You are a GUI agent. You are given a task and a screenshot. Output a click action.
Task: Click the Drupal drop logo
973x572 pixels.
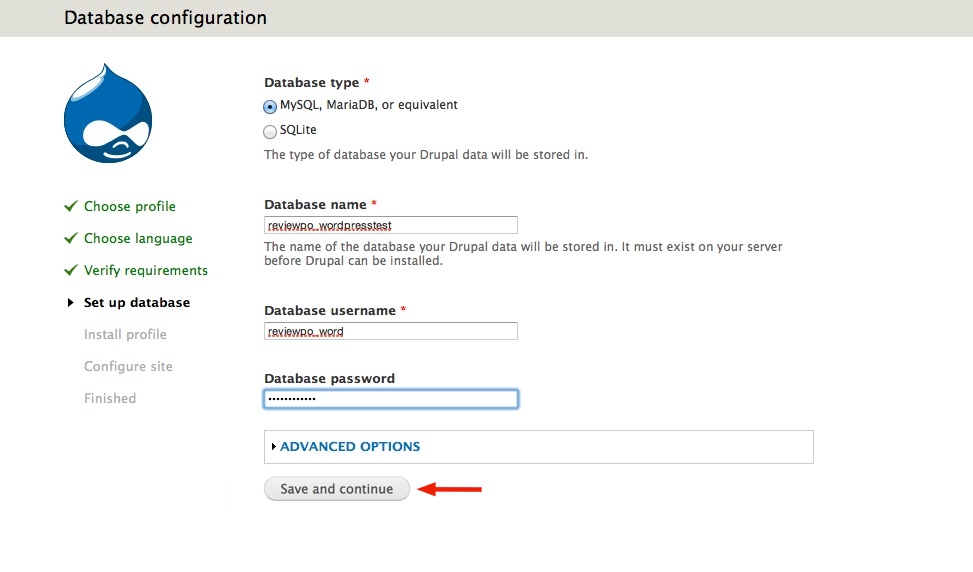(108, 113)
